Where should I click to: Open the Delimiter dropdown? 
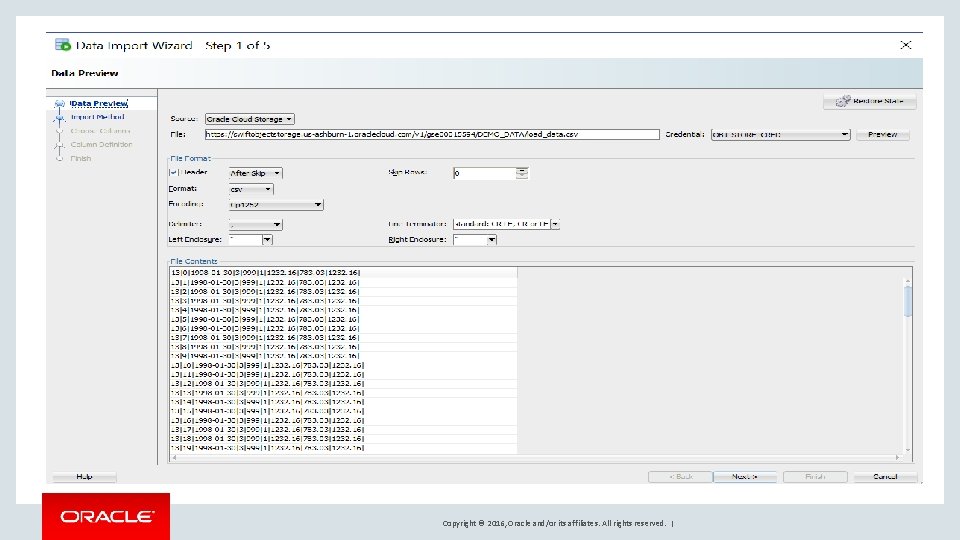[255, 224]
